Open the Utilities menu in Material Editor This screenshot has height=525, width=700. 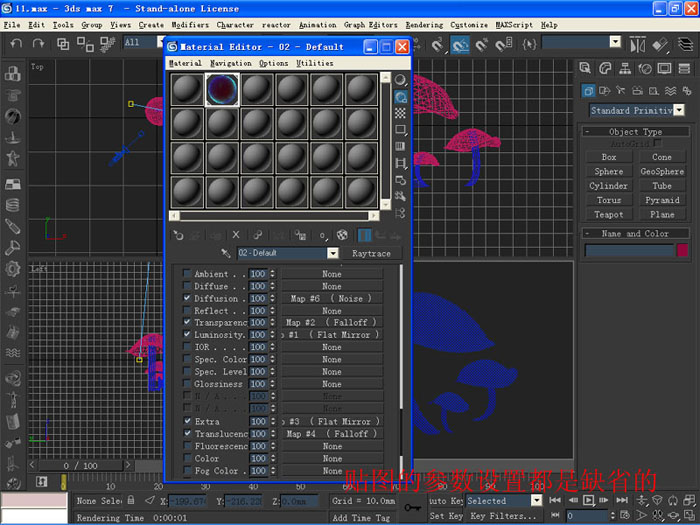tap(315, 63)
